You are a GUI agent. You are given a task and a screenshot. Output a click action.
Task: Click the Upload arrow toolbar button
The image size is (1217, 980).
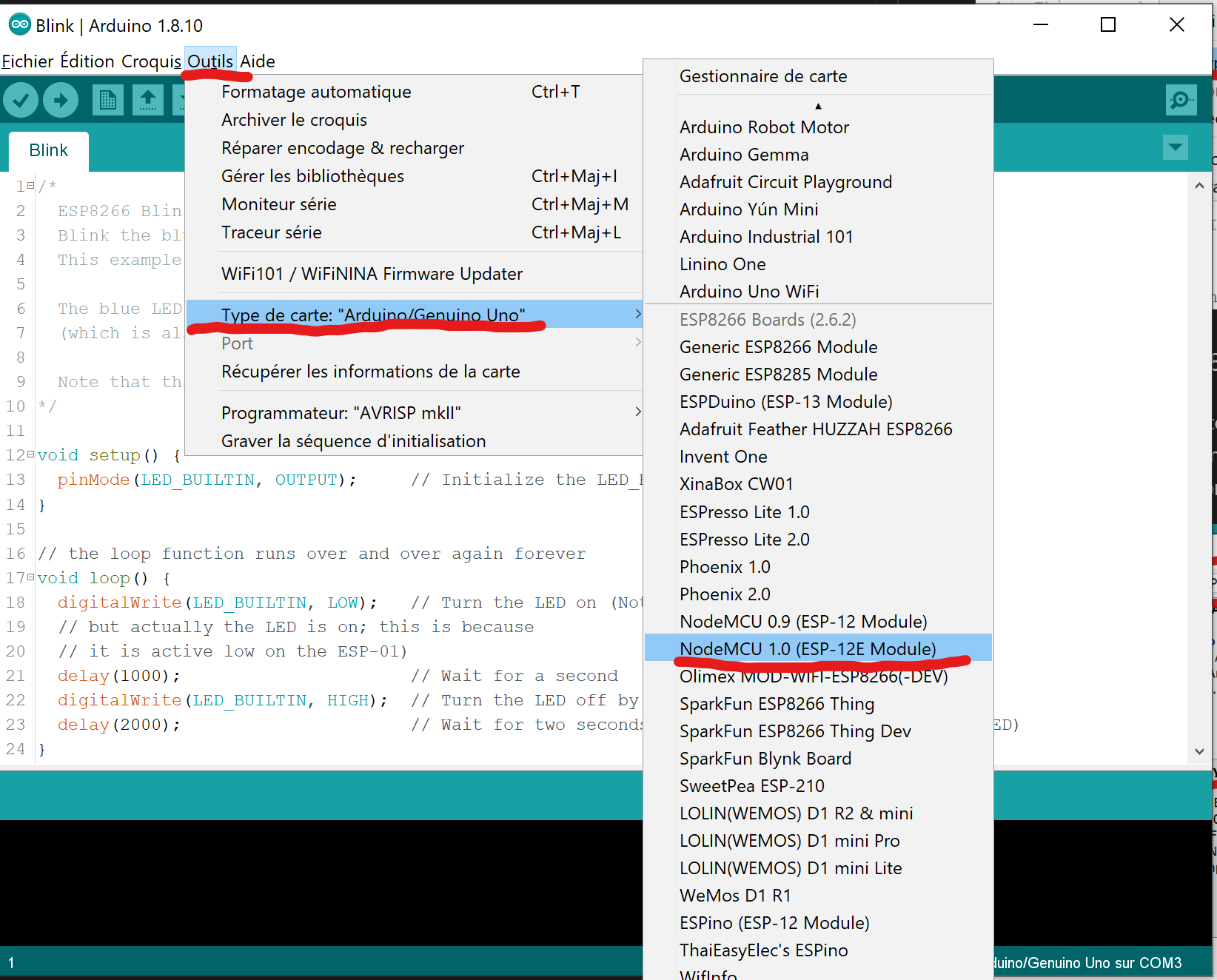coord(61,100)
